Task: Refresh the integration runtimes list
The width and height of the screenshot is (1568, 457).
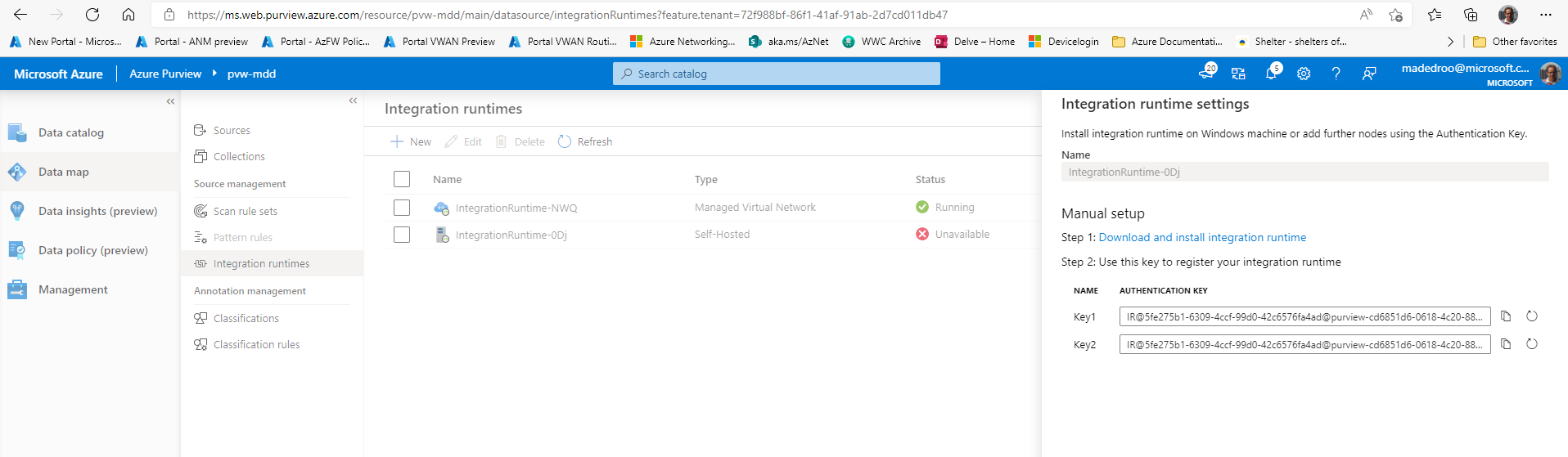Action: coord(585,141)
